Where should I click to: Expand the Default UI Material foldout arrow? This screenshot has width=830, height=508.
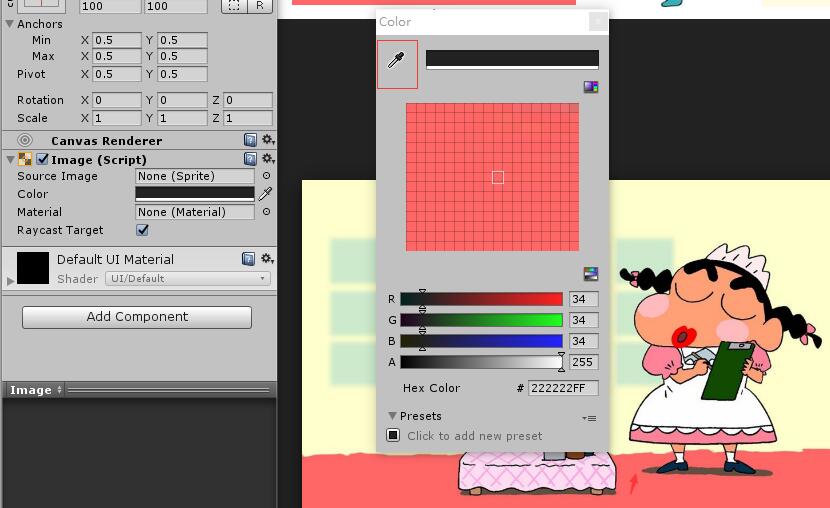pos(10,281)
